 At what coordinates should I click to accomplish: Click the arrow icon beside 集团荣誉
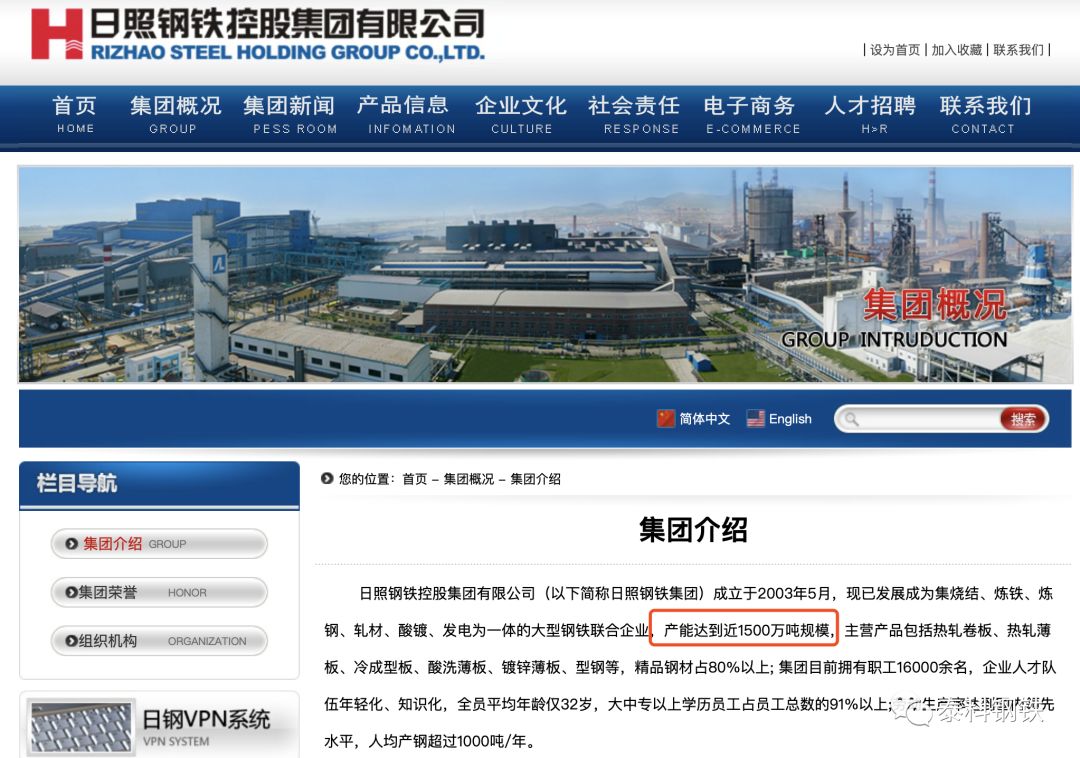click(x=72, y=592)
